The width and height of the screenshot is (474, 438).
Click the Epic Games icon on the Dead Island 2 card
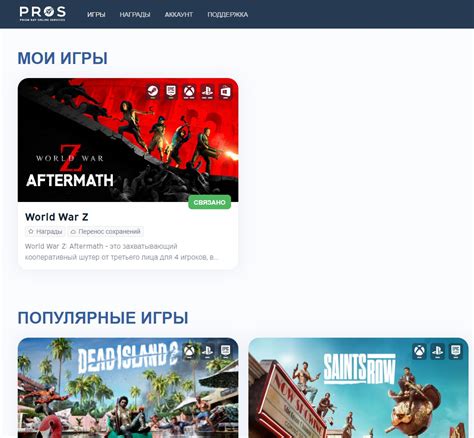point(225,351)
